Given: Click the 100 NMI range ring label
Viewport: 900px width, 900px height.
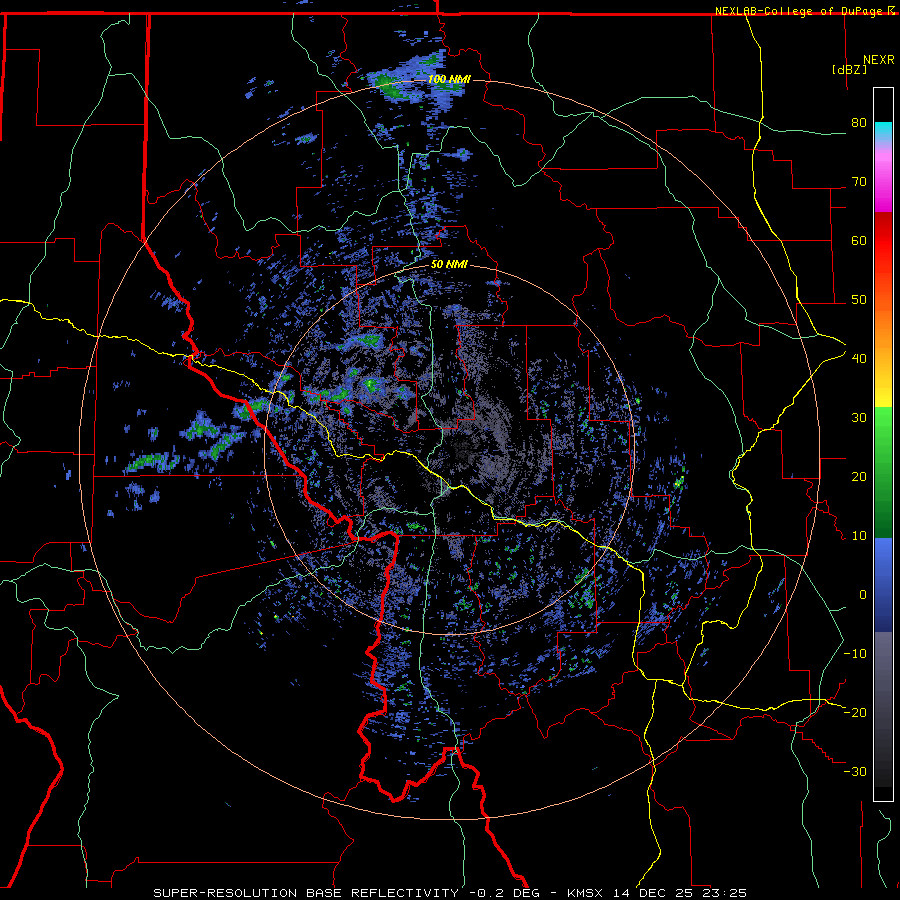Looking at the screenshot, I should [x=449, y=79].
